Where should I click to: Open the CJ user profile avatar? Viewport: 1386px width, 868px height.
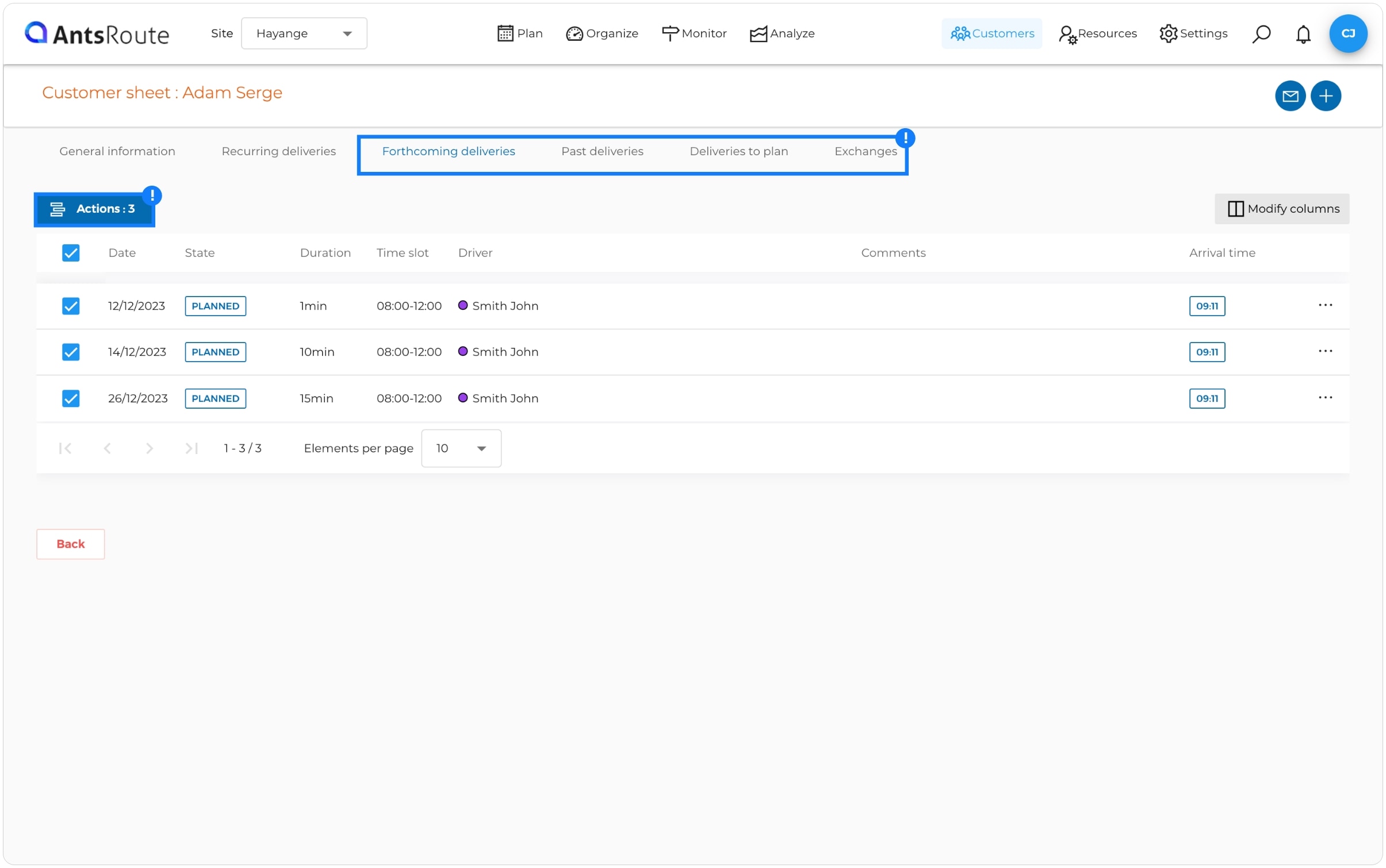1348,33
